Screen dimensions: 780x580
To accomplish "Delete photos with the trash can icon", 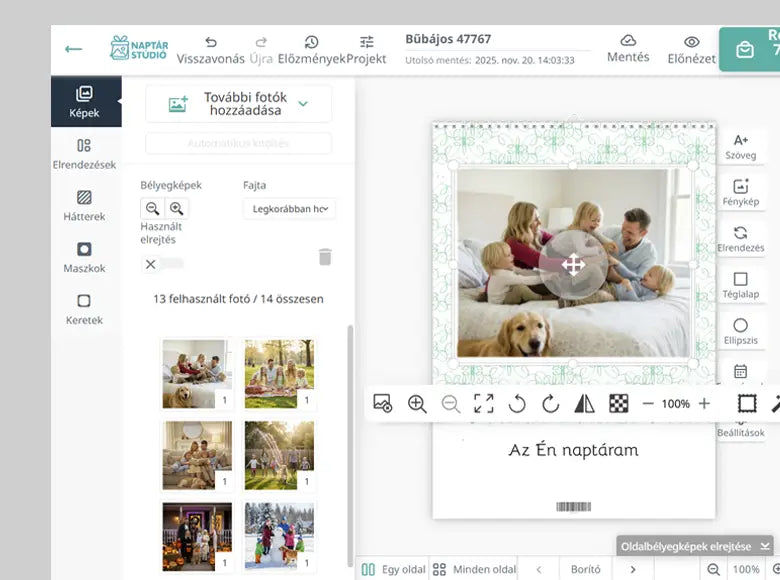I will (325, 257).
